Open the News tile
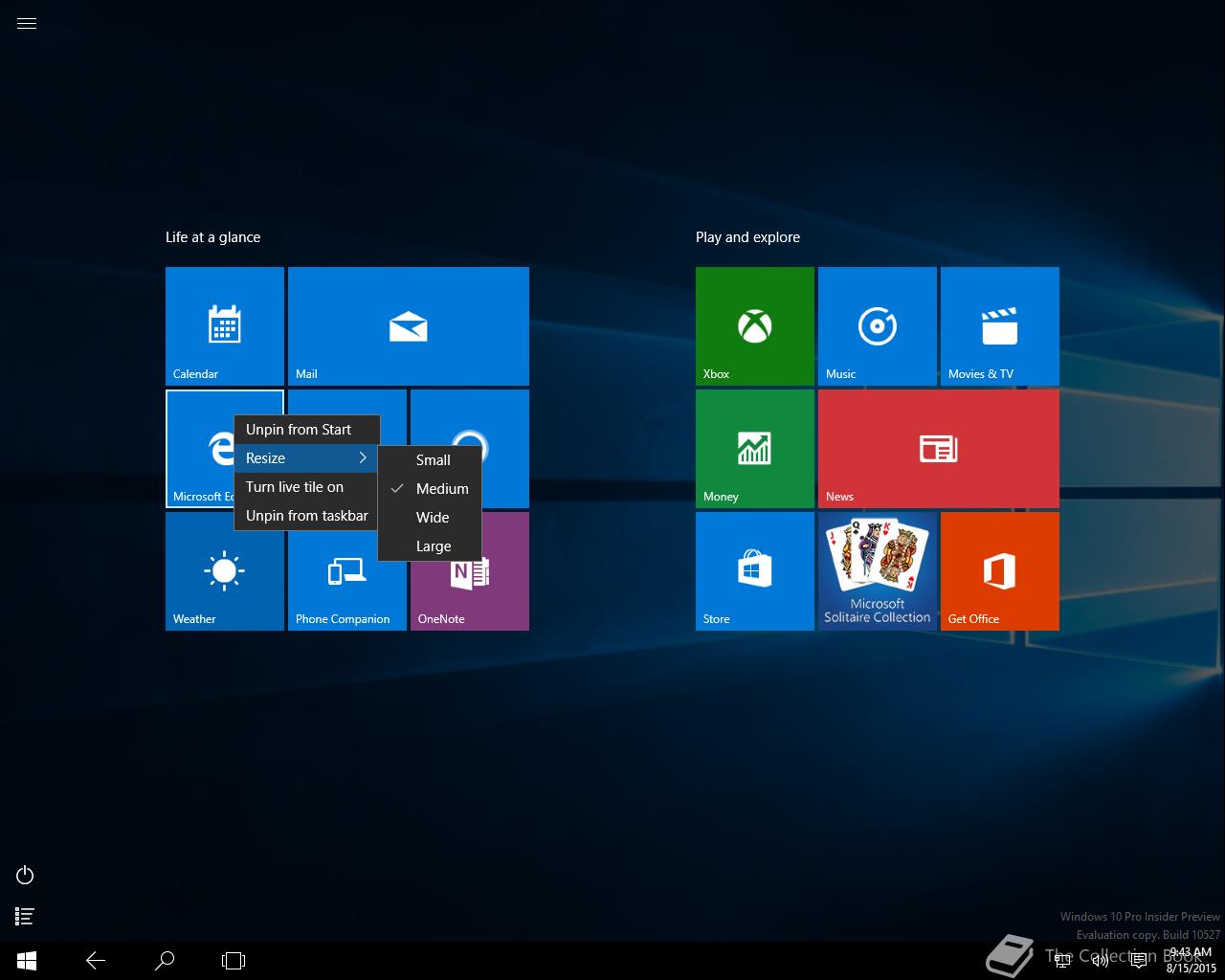The image size is (1225, 980). click(x=939, y=449)
